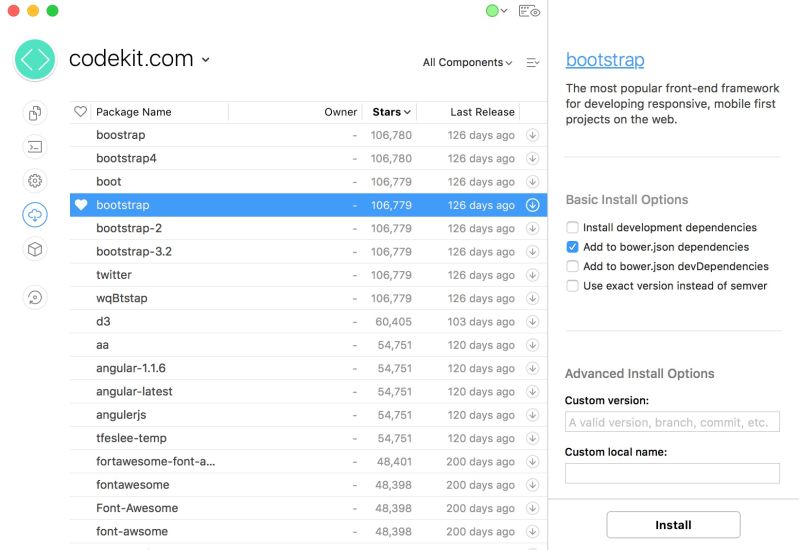Select the angulerjs package row
This screenshot has height=550, width=799.
(308, 415)
